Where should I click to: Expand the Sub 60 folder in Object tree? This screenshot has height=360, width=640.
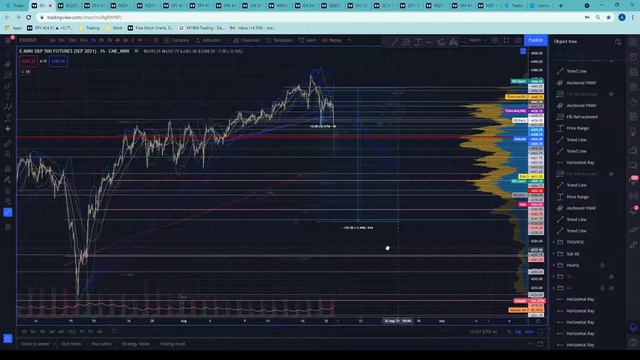click(554, 254)
